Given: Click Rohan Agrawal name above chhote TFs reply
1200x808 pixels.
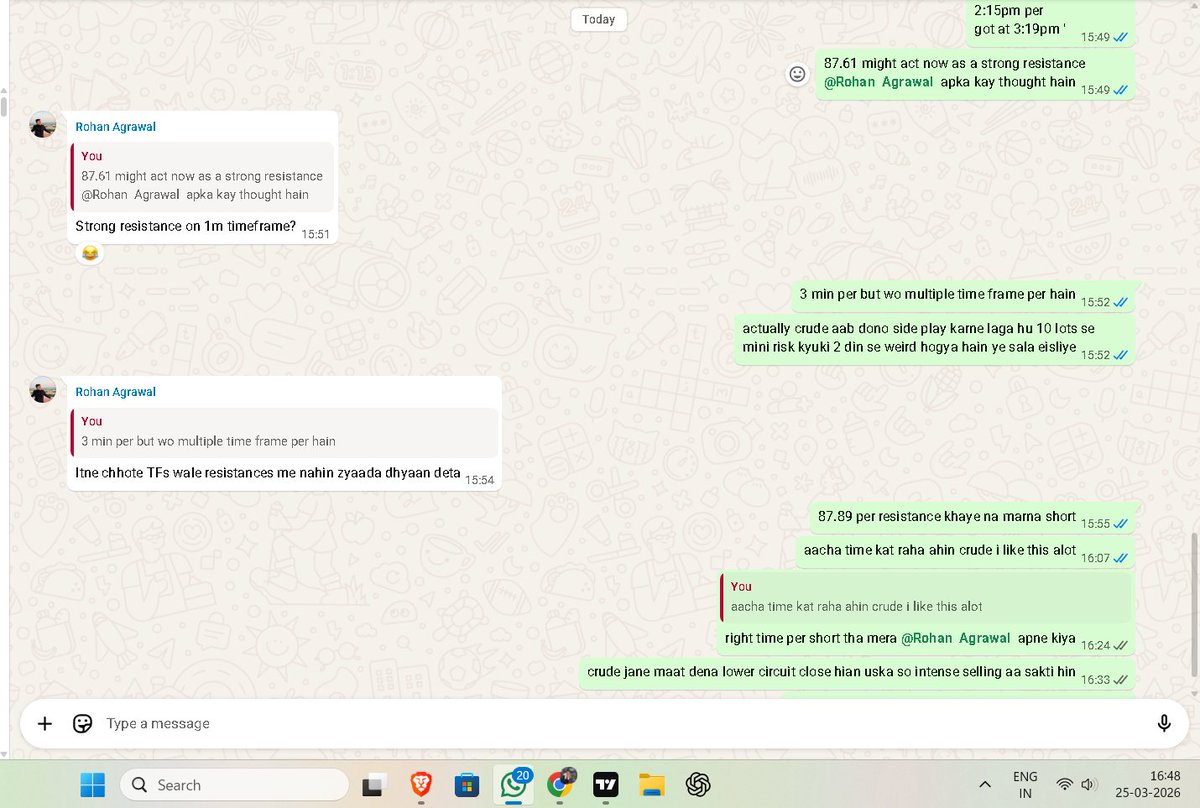Looking at the screenshot, I should pos(116,392).
